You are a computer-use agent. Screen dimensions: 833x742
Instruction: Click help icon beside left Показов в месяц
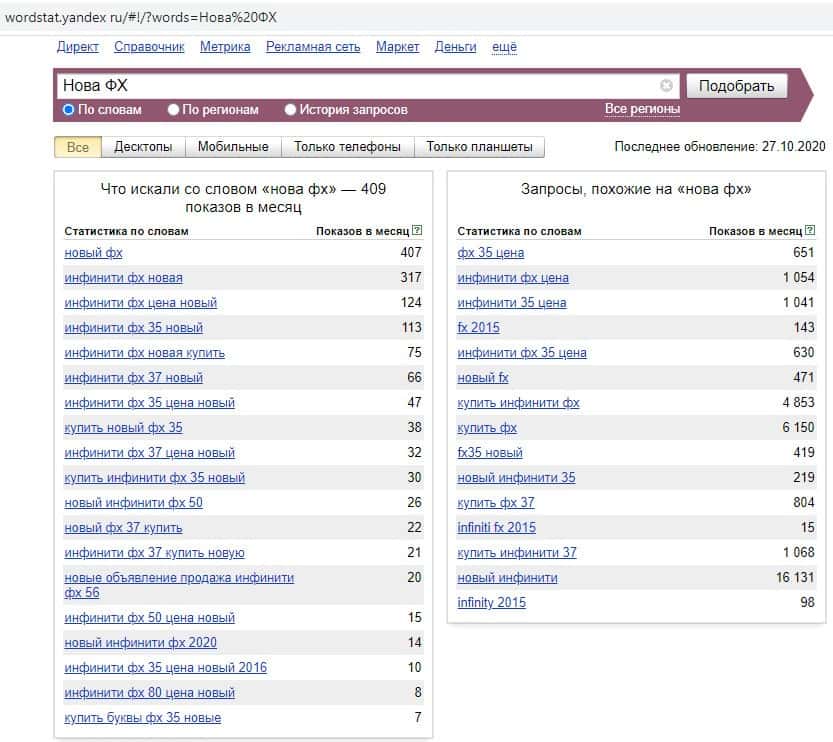pos(417,231)
